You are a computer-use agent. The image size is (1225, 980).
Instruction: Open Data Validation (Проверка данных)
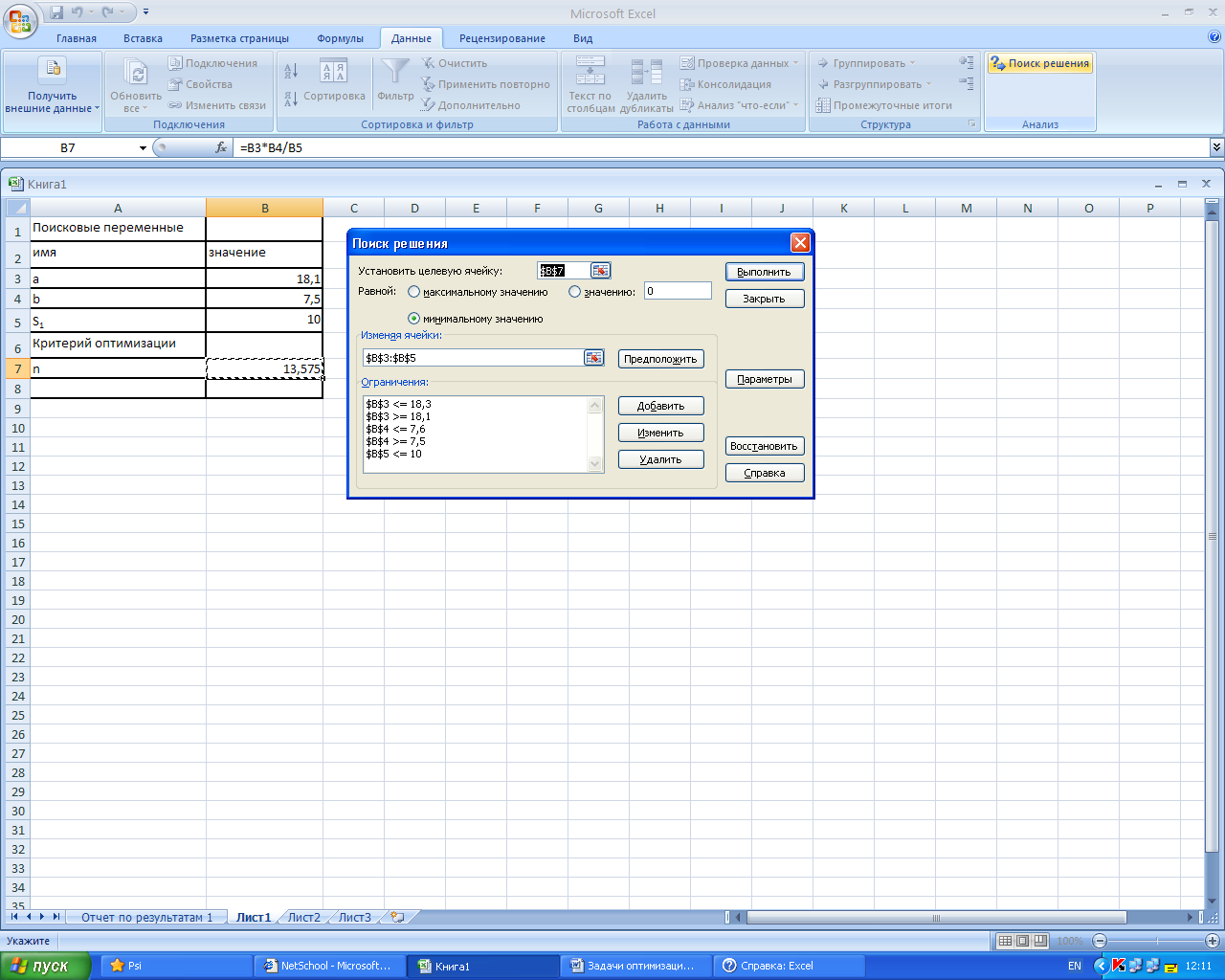click(x=735, y=63)
